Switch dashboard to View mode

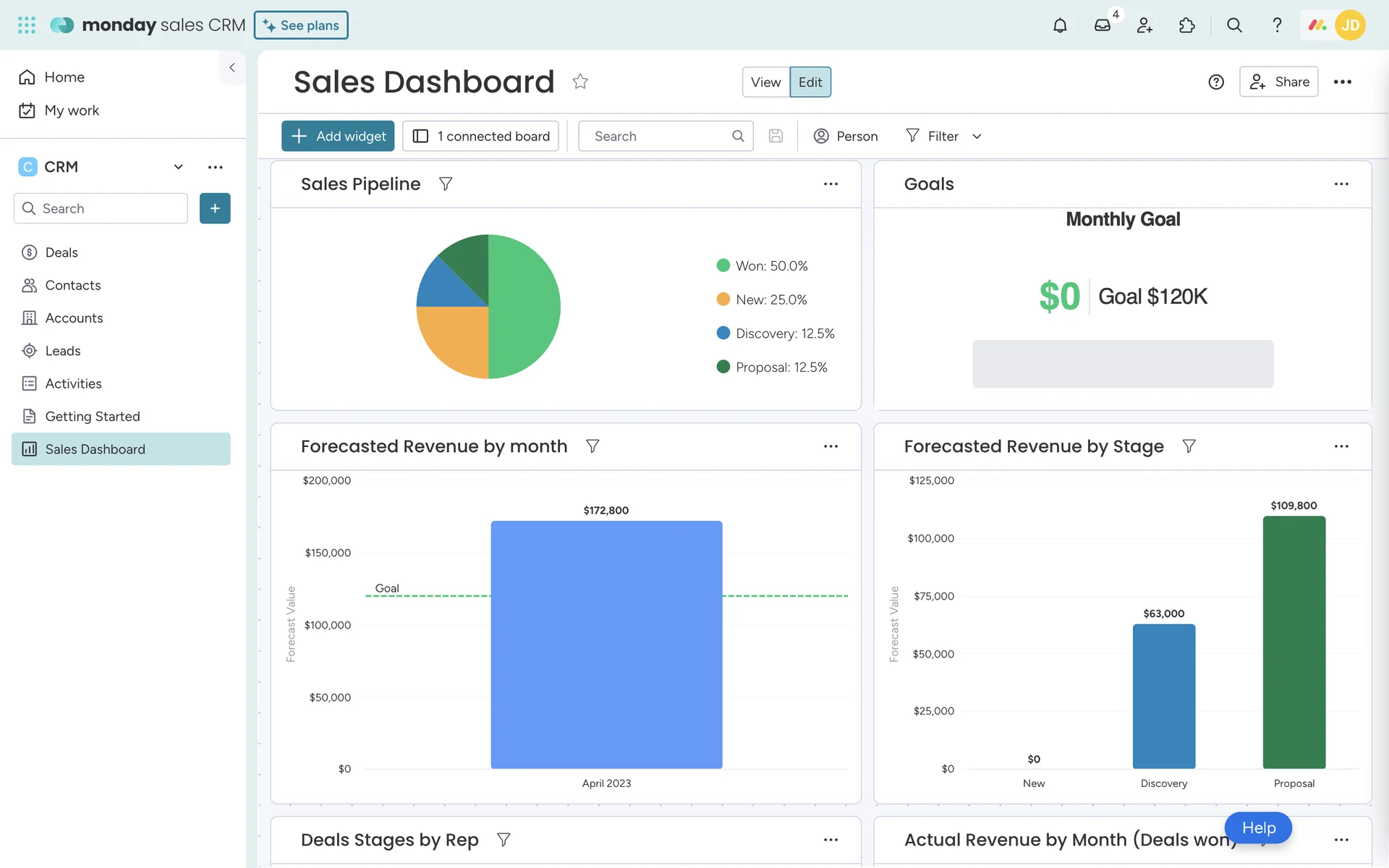tap(765, 82)
